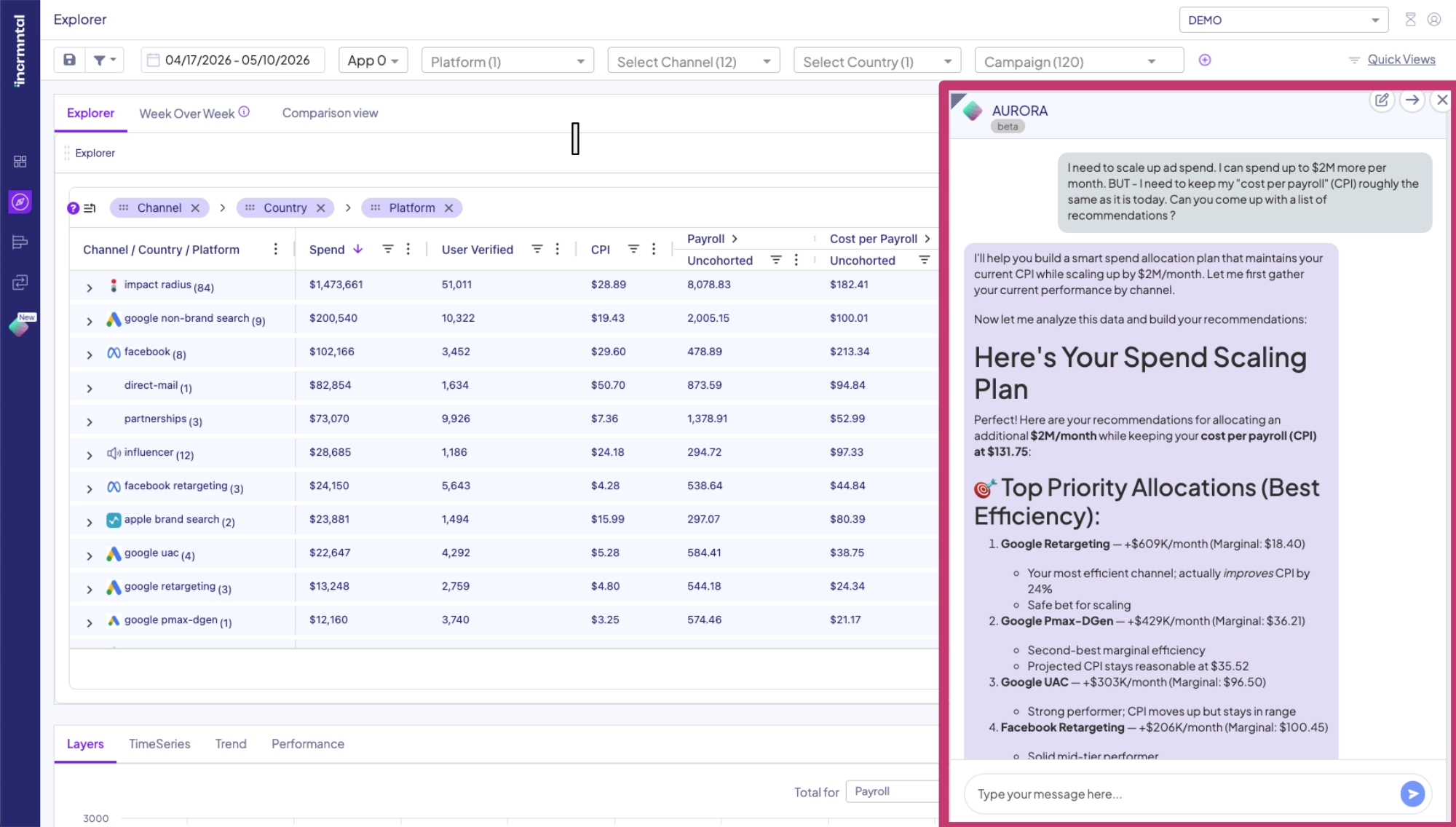Open the Spend column three-dot menu
Image resolution: width=1456 pixels, height=827 pixels.
pyautogui.click(x=408, y=249)
